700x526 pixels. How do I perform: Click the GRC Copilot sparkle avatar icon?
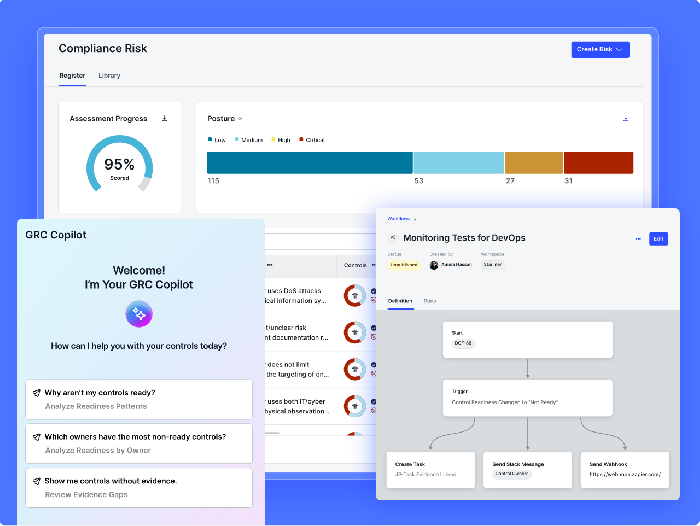[139, 314]
